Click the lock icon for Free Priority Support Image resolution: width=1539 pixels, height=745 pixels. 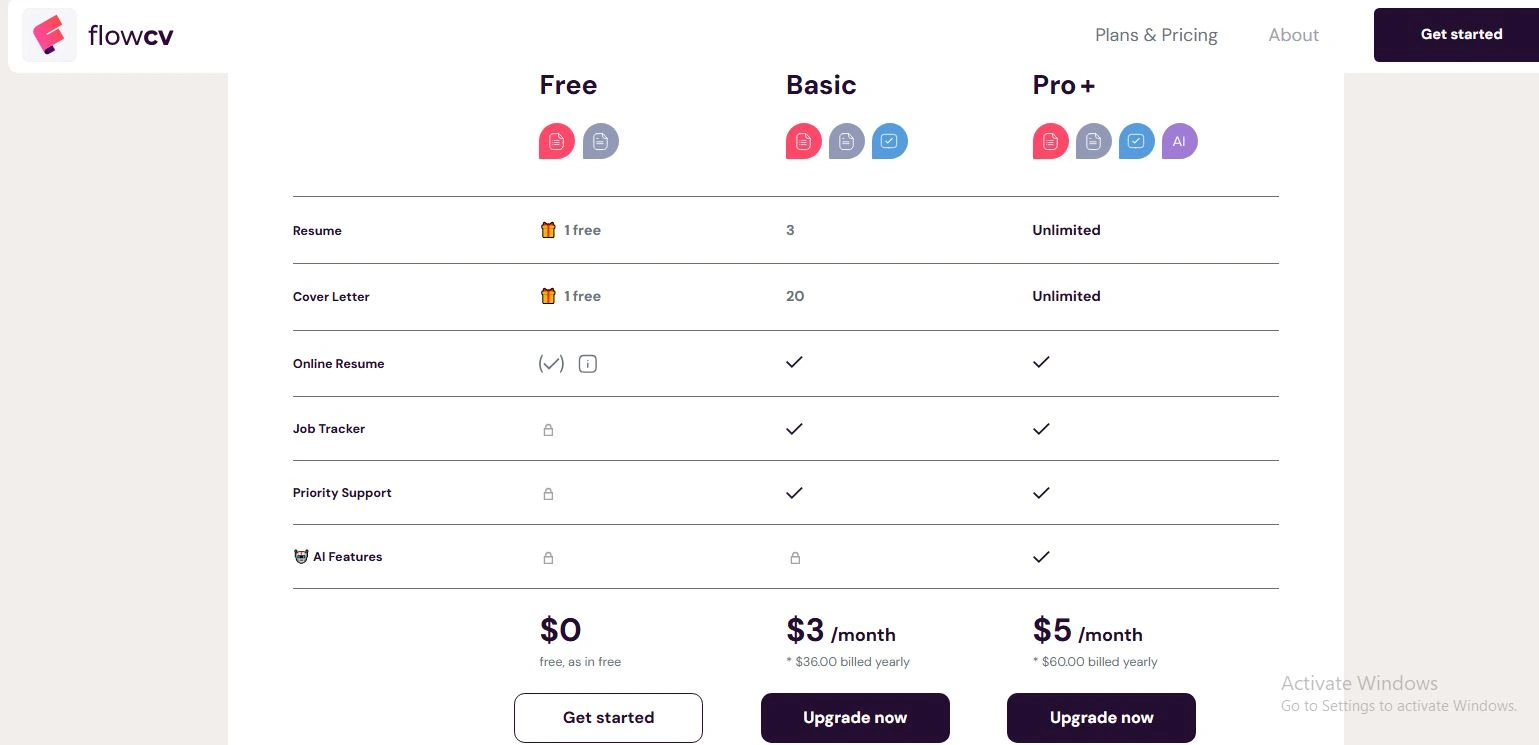(548, 494)
